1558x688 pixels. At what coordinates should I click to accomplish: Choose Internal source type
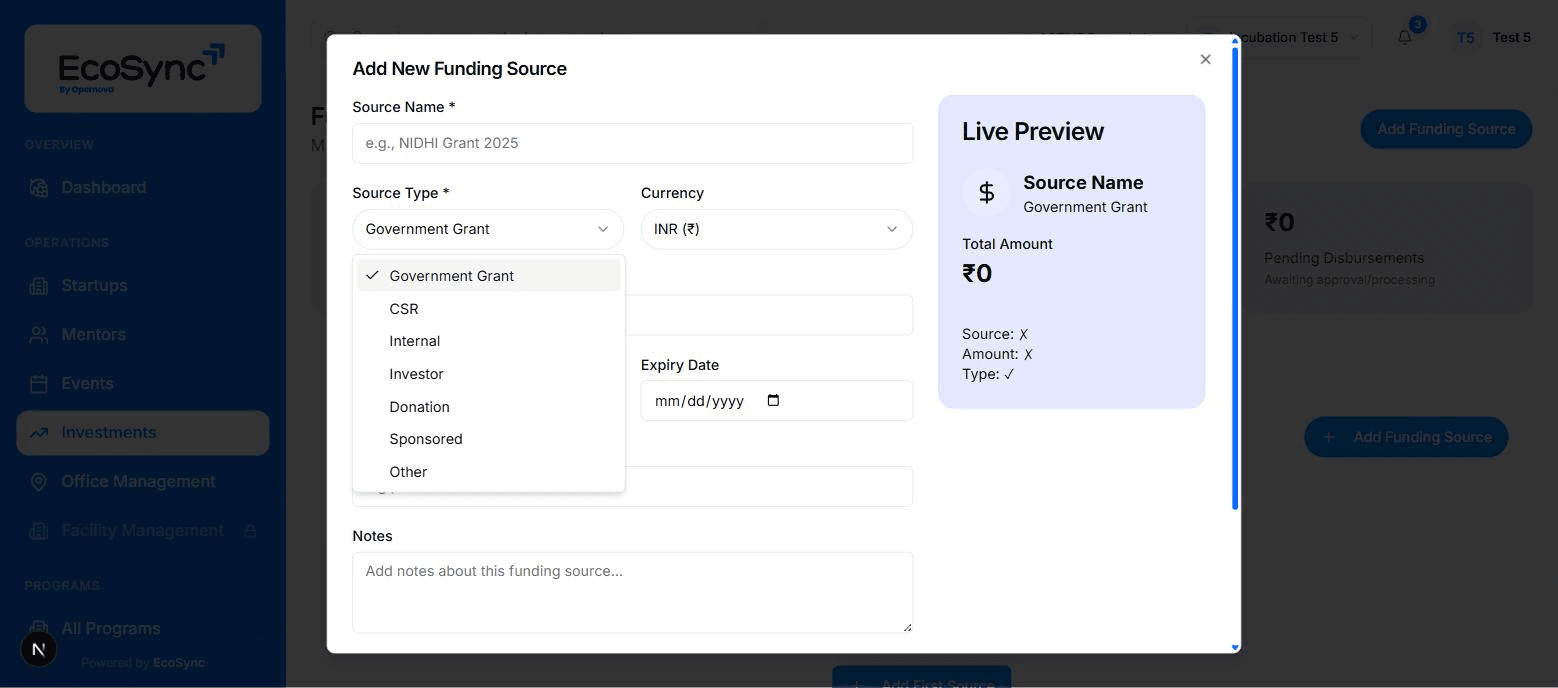click(488, 341)
